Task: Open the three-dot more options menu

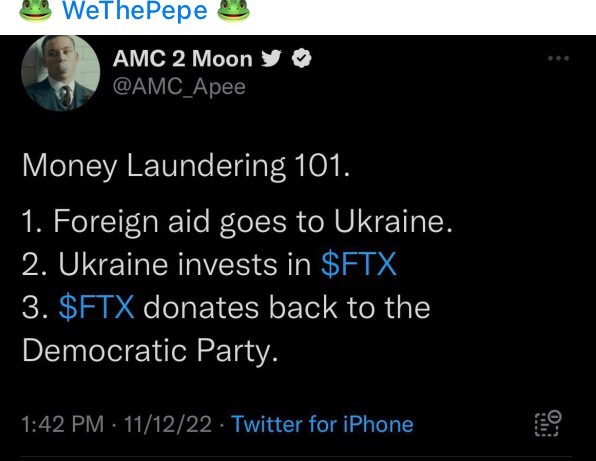Action: point(558,58)
